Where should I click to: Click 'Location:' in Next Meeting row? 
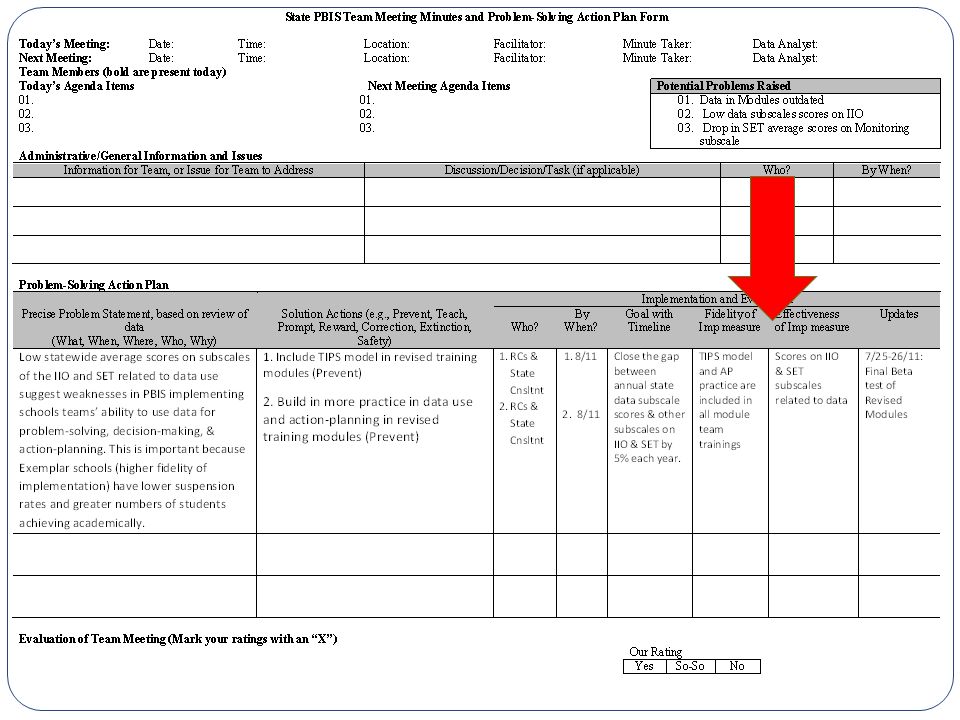point(386,58)
